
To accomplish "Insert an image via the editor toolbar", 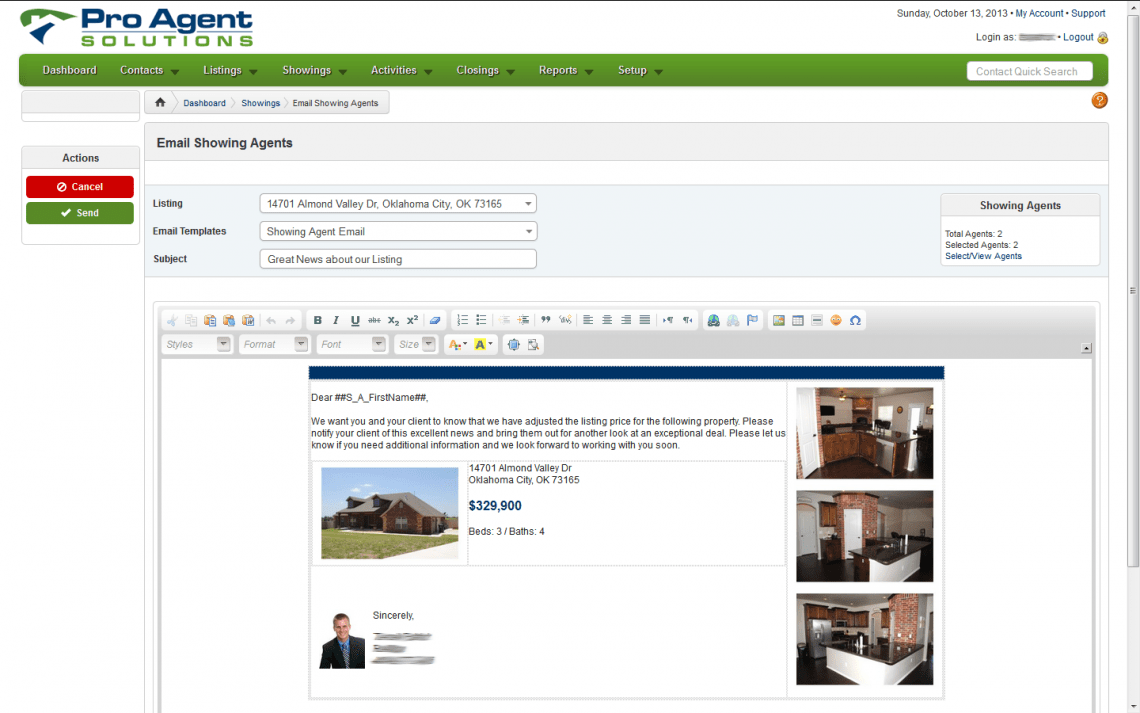I will [x=779, y=320].
